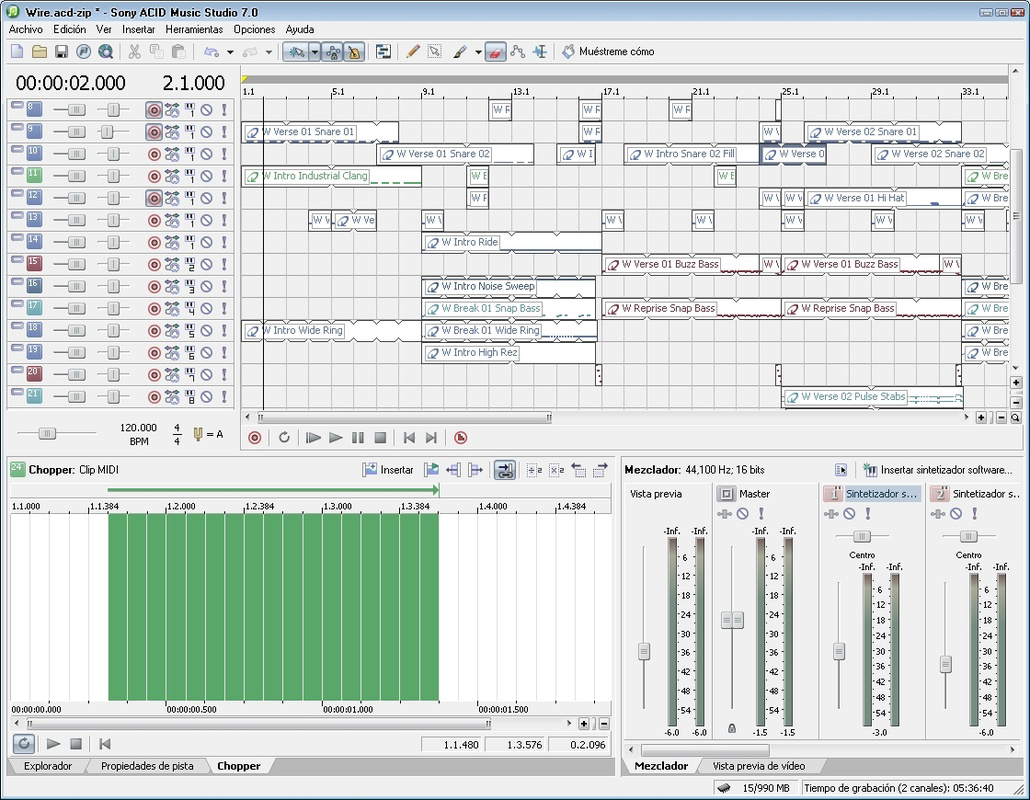Select the Selection arrow tool
The image size is (1030, 800).
coord(434,51)
